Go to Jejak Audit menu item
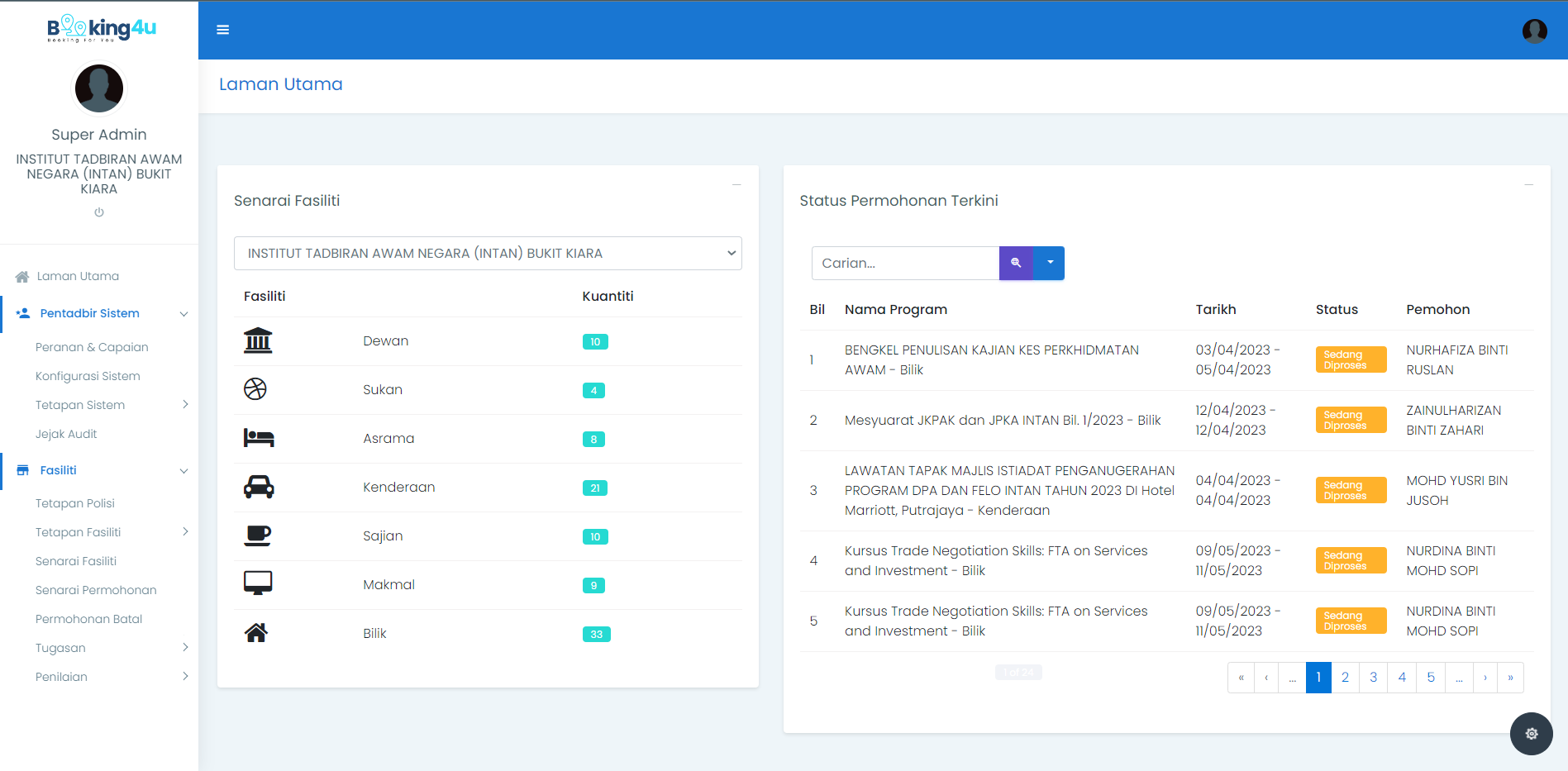The image size is (1568, 771). tap(66, 434)
